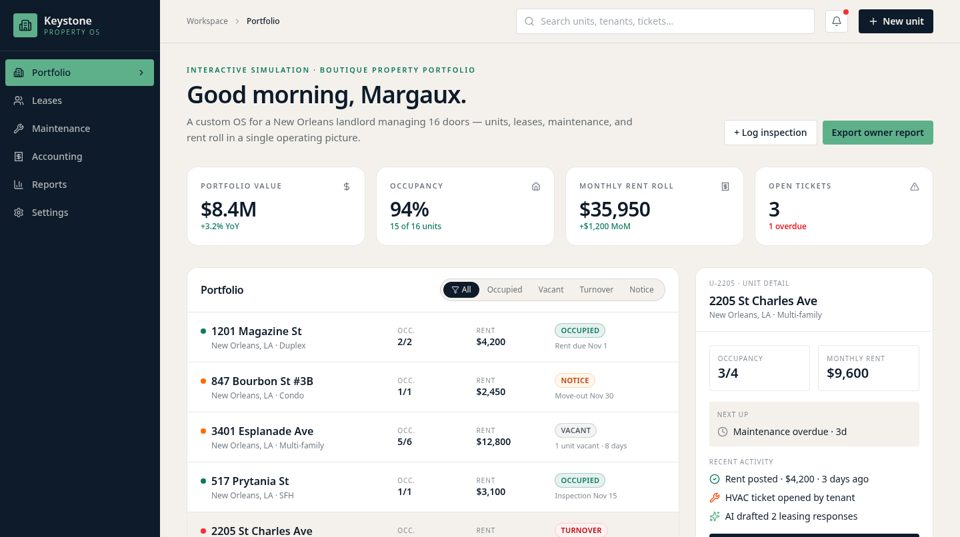Click Inspection Nov 15 text

point(586,496)
